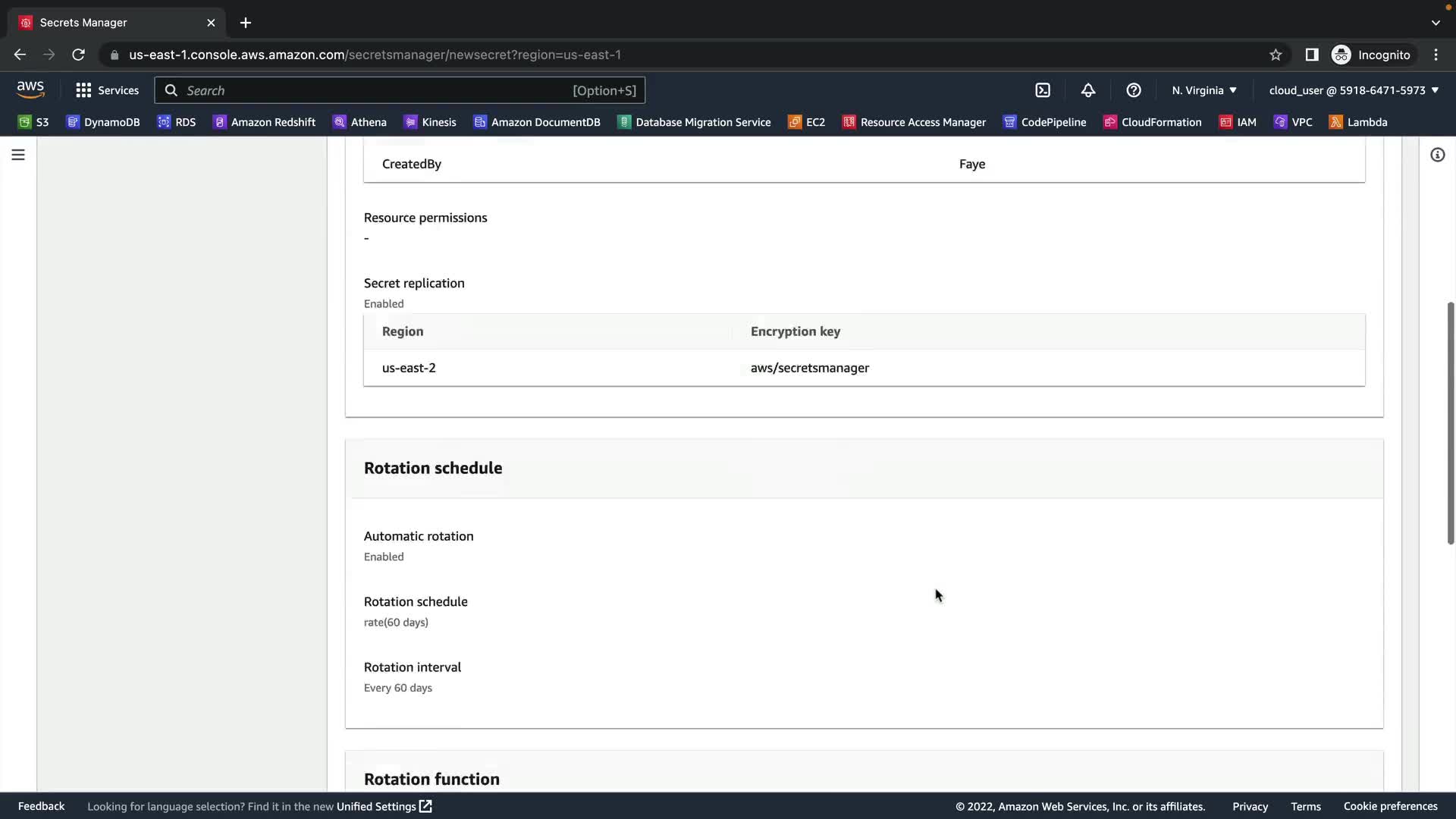Open the Services grid menu
Viewport: 1456px width, 819px height.
(x=107, y=90)
